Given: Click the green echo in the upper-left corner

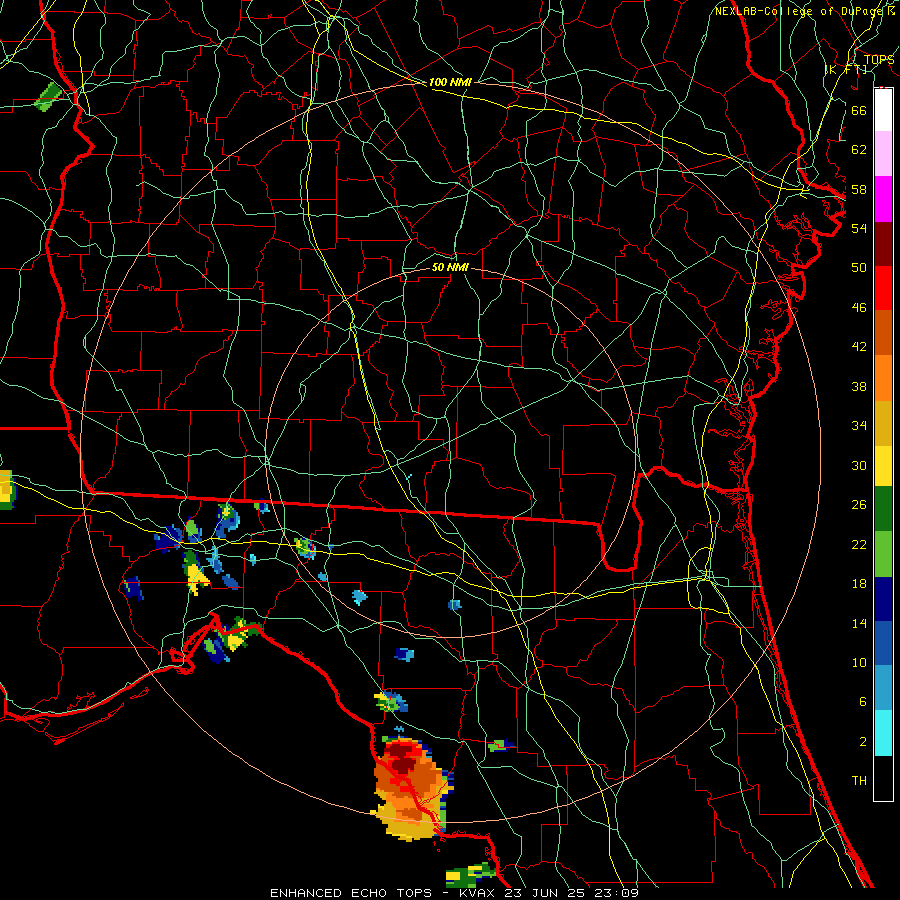Looking at the screenshot, I should click(x=48, y=96).
